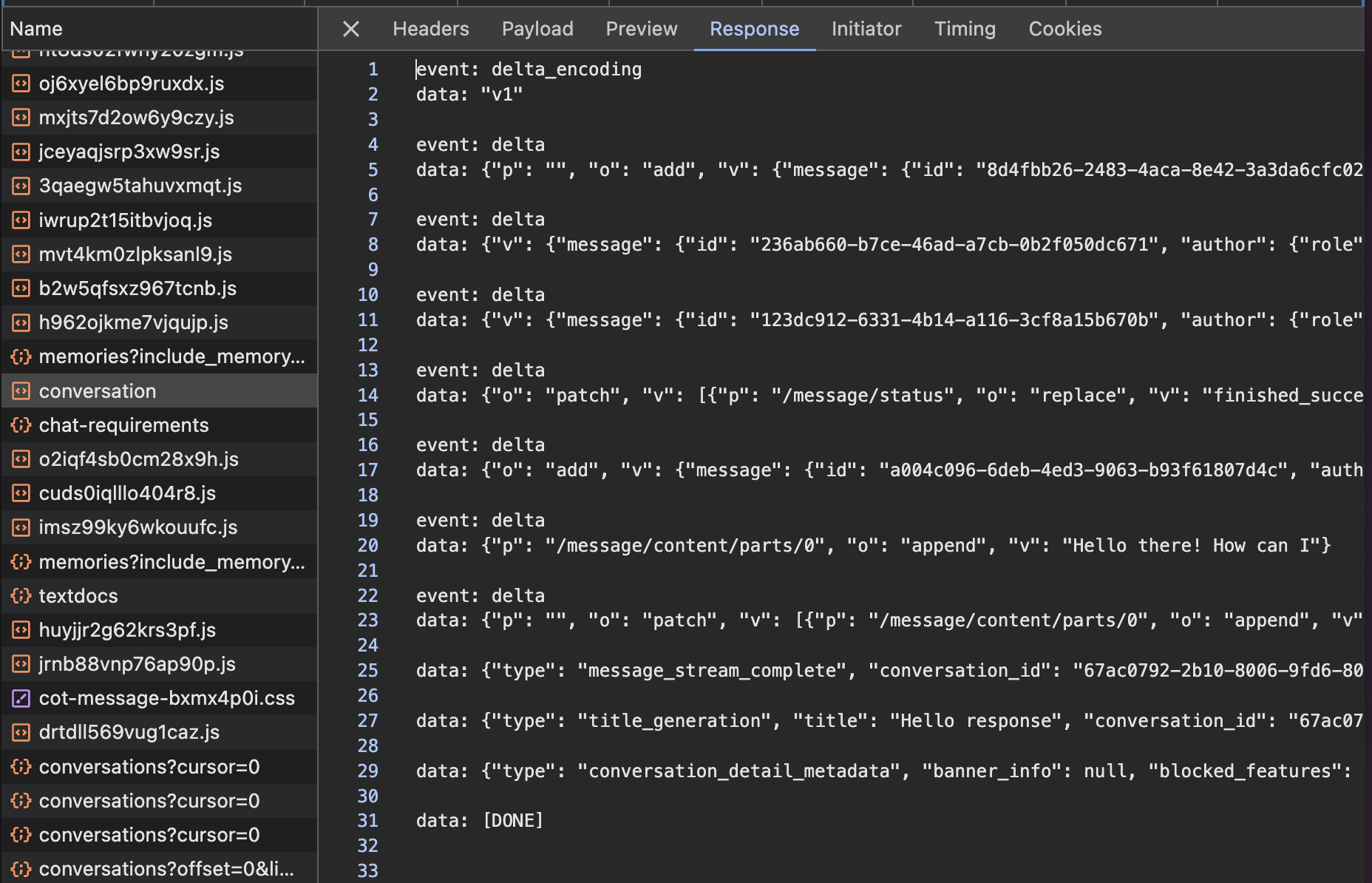Screen dimensions: 1372x883
Task: Go to the Initiator tab
Action: [x=866, y=29]
